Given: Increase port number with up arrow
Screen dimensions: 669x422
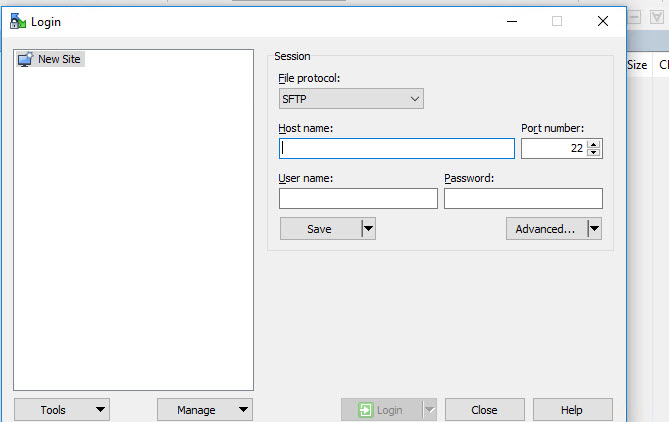Looking at the screenshot, I should click(x=595, y=144).
